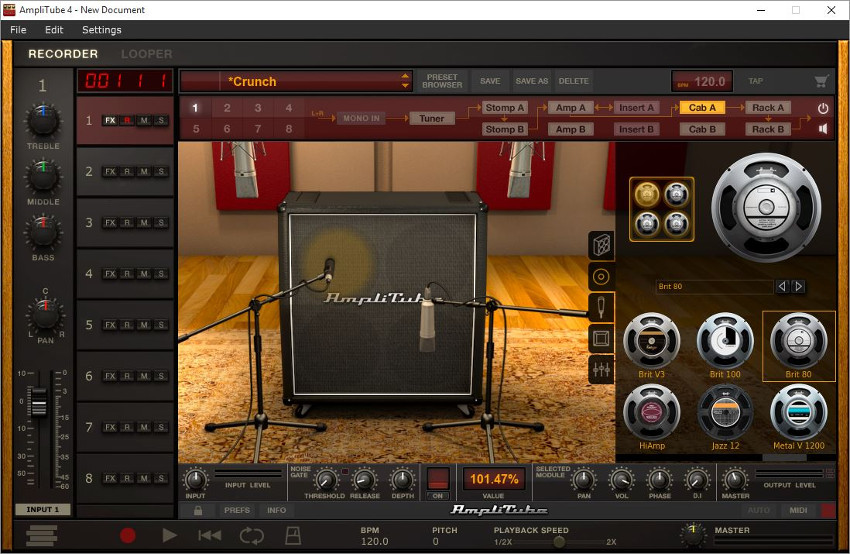Click the Brit 80 speaker name field
850x554 pixels.
pyautogui.click(x=714, y=286)
